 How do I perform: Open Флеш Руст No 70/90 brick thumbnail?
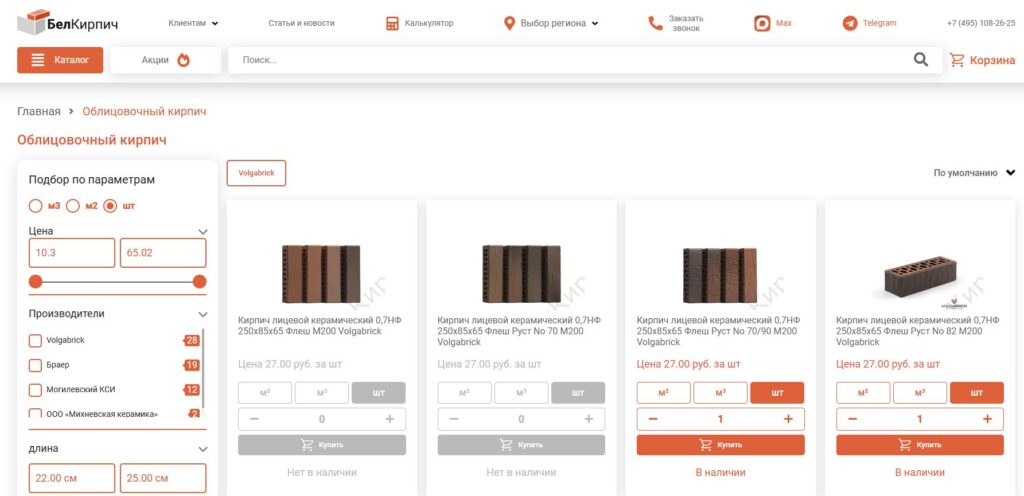(x=720, y=275)
